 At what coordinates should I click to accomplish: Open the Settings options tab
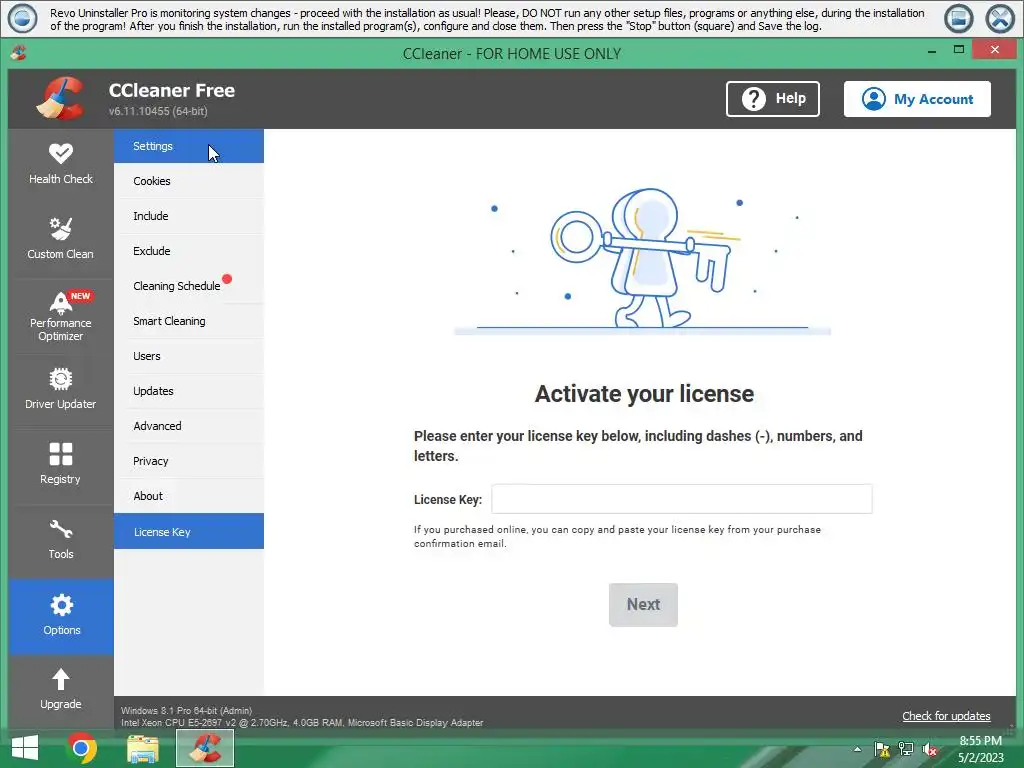(189, 146)
